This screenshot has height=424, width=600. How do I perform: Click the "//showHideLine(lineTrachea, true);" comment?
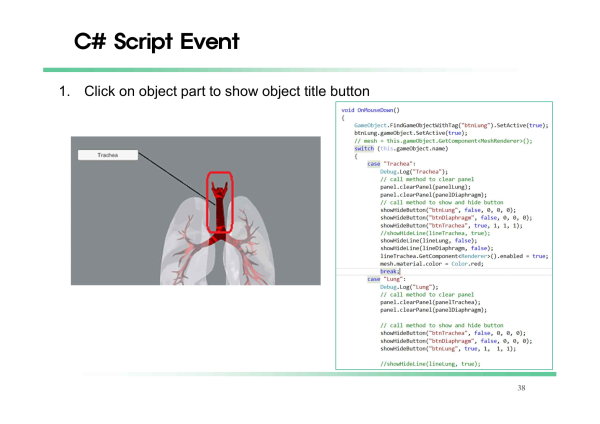coord(435,233)
